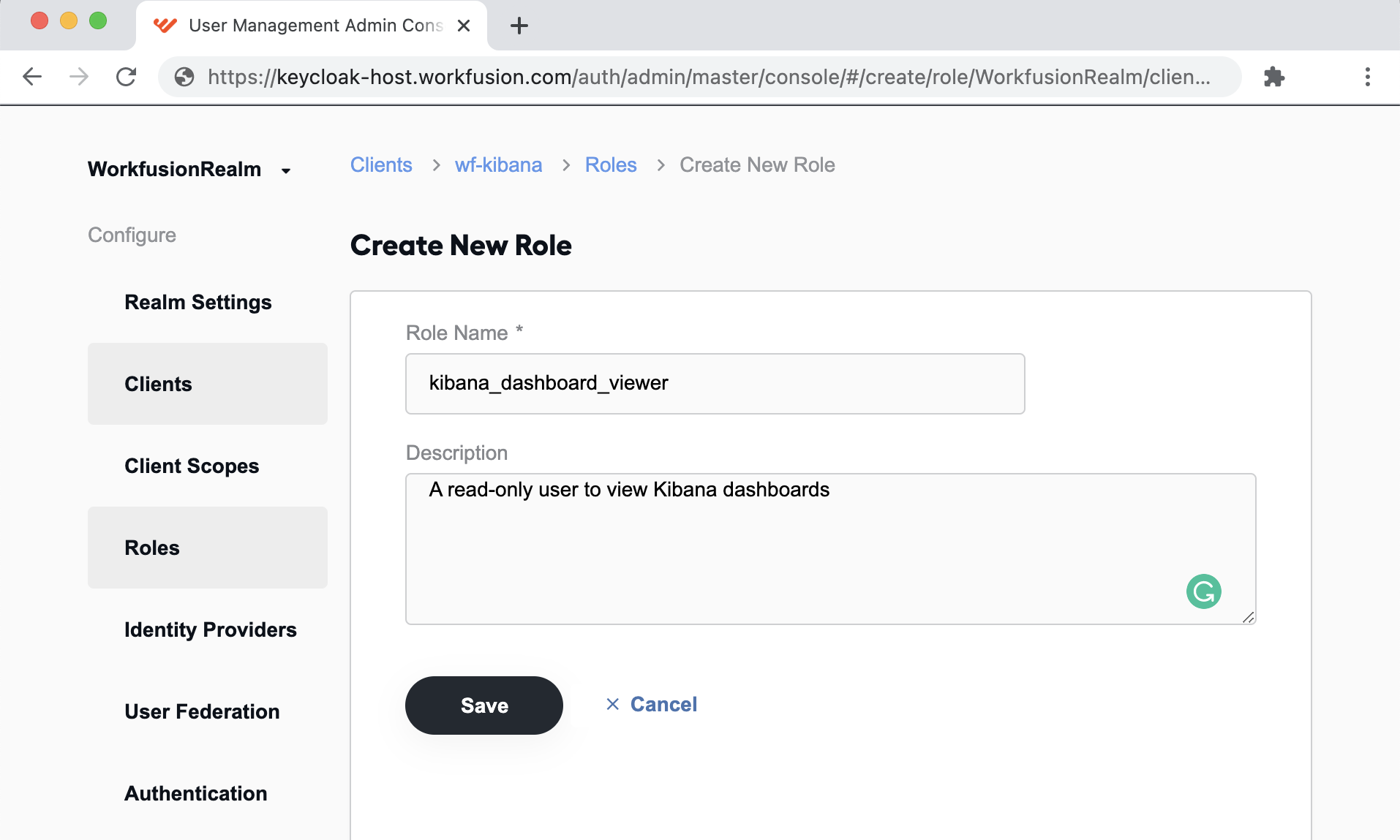Click the Description textarea resize handle
Screen dimensions: 1400x840
(1248, 618)
